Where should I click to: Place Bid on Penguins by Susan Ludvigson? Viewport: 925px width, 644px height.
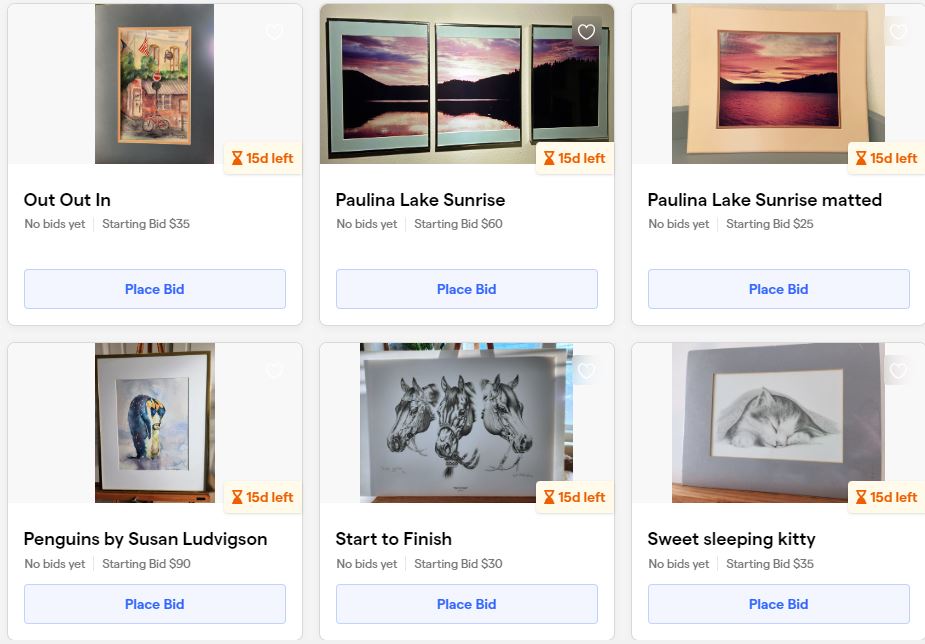155,604
